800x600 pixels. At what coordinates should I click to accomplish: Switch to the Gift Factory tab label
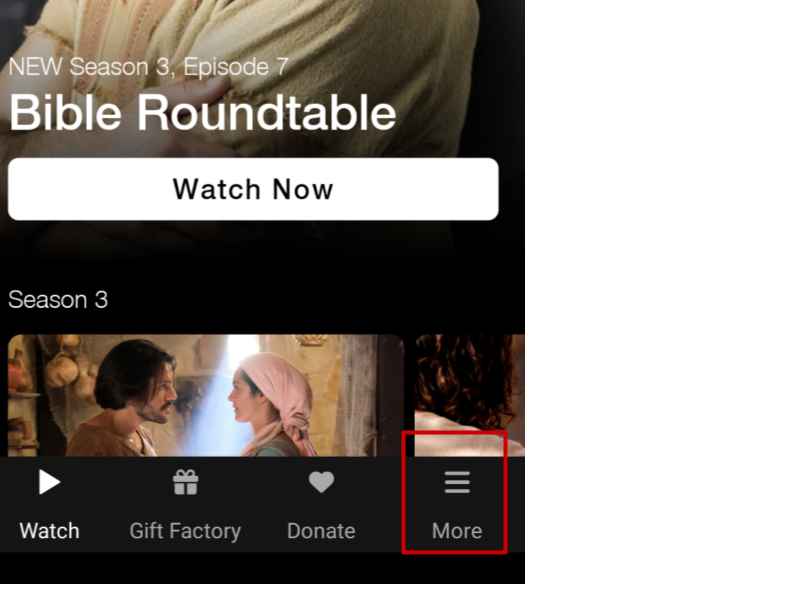[x=185, y=531]
